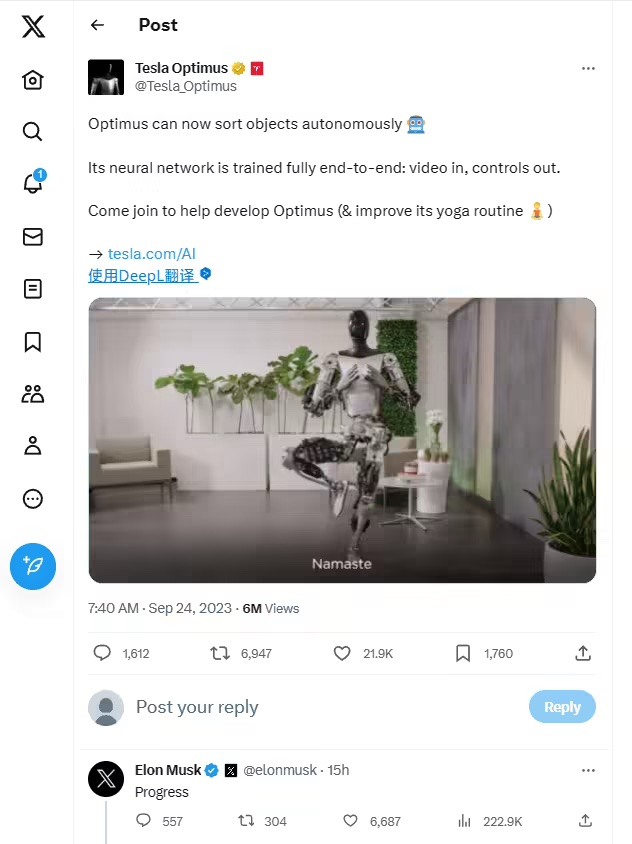632x844 pixels.
Task: Open the Search magnifier icon
Action: [x=33, y=132]
